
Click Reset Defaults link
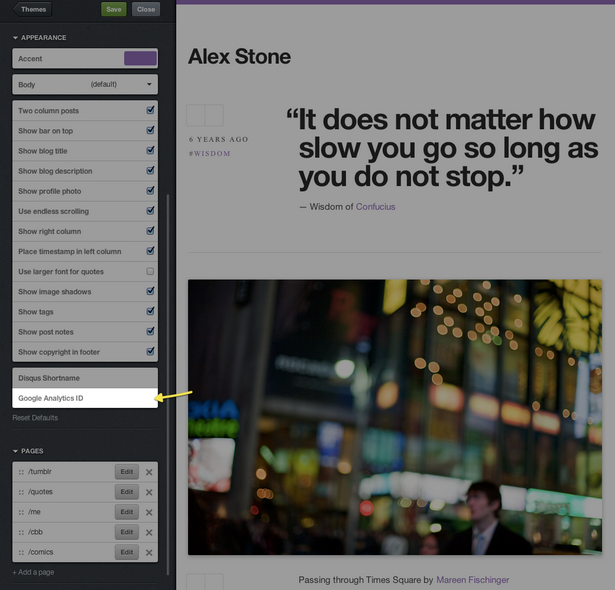(x=35, y=418)
